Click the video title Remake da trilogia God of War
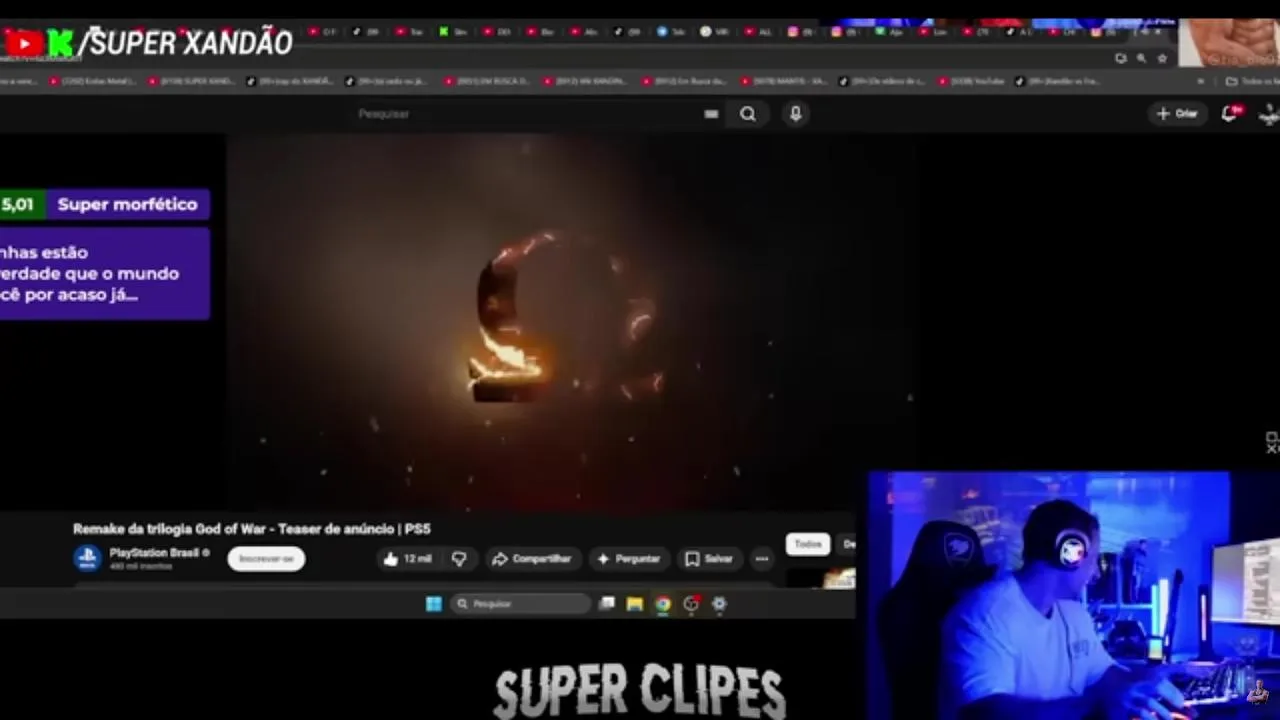The width and height of the screenshot is (1280, 720). coord(251,529)
